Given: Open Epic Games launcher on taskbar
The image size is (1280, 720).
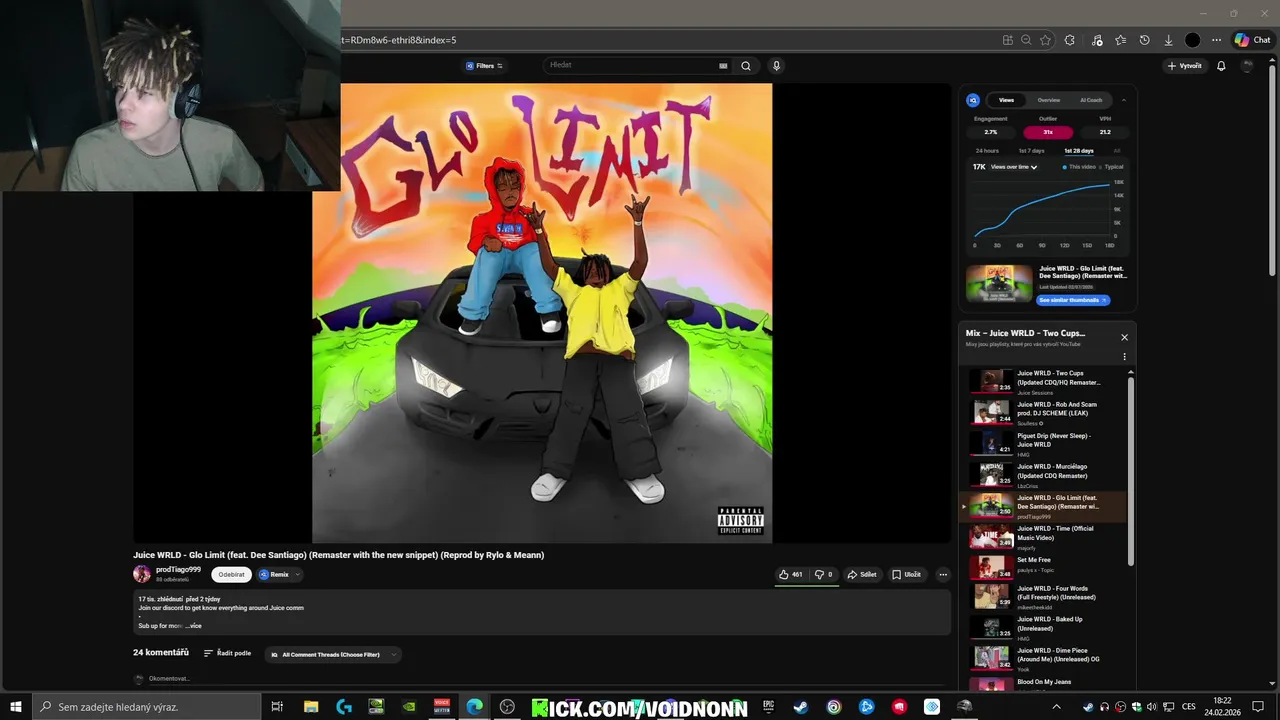Looking at the screenshot, I should [x=768, y=707].
